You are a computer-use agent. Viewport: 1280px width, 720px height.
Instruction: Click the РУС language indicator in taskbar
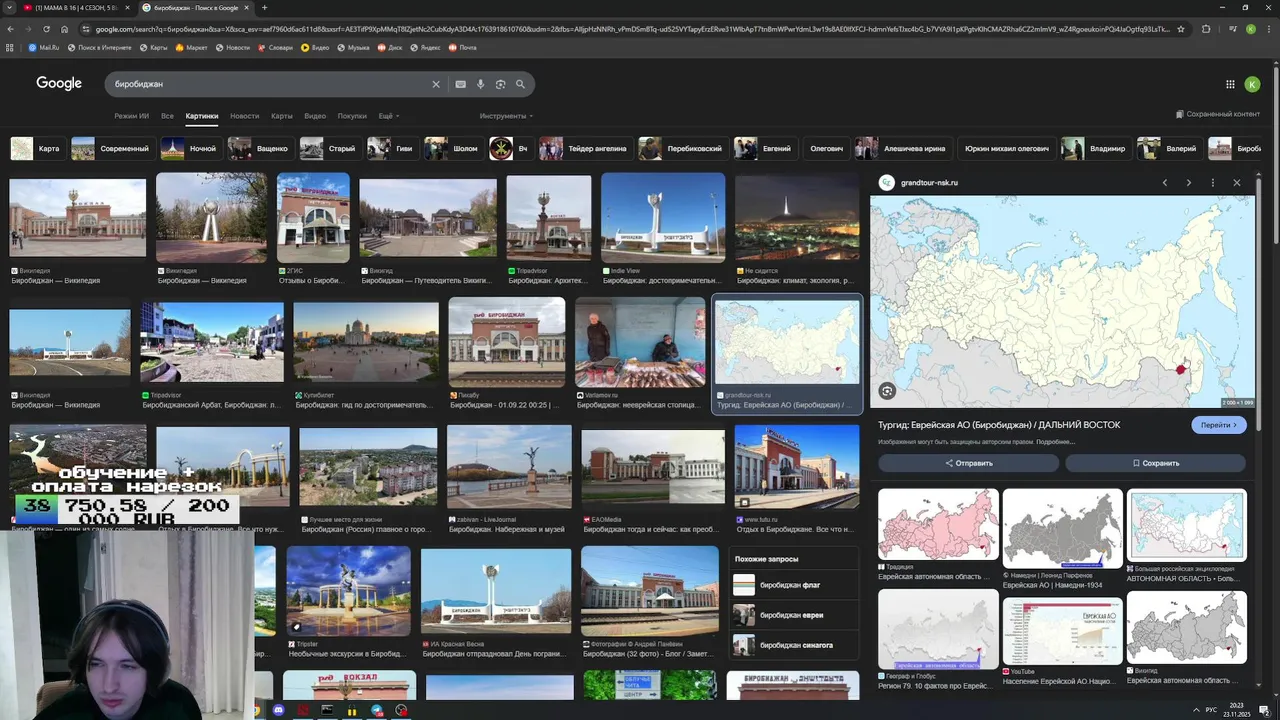(x=1210, y=710)
